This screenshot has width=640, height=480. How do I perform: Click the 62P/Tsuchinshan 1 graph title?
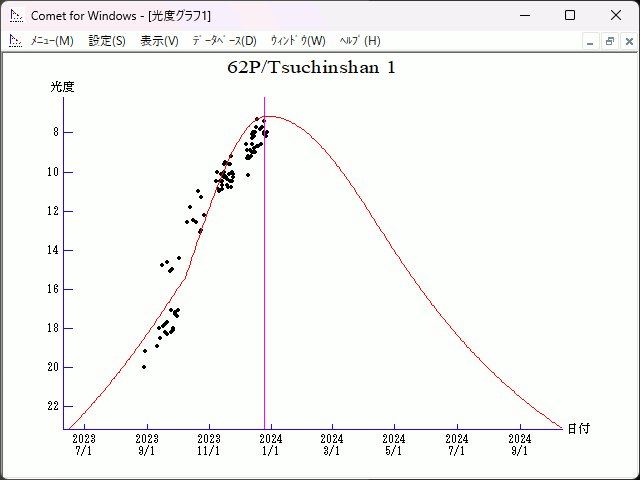coord(318,68)
